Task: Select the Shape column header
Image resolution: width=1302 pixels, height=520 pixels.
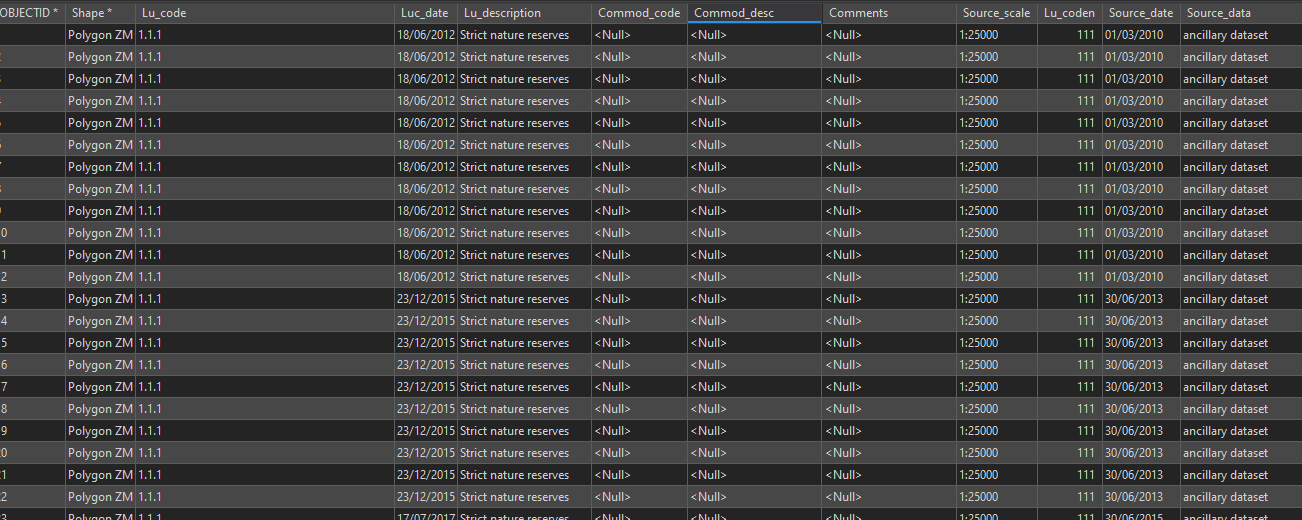Action: click(x=100, y=13)
